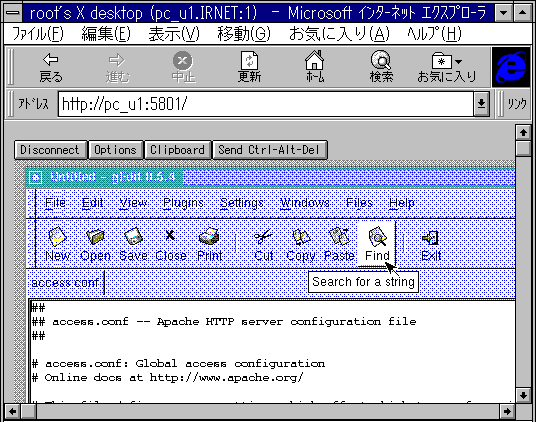Open gedit View menu

pyautogui.click(x=133, y=203)
